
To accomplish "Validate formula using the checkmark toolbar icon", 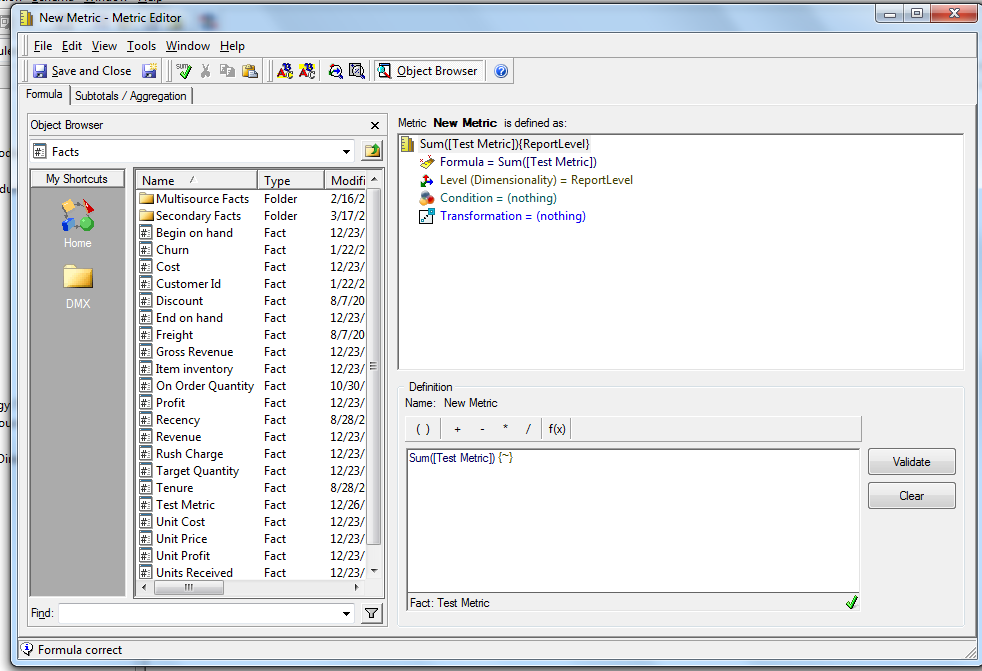I will 183,70.
